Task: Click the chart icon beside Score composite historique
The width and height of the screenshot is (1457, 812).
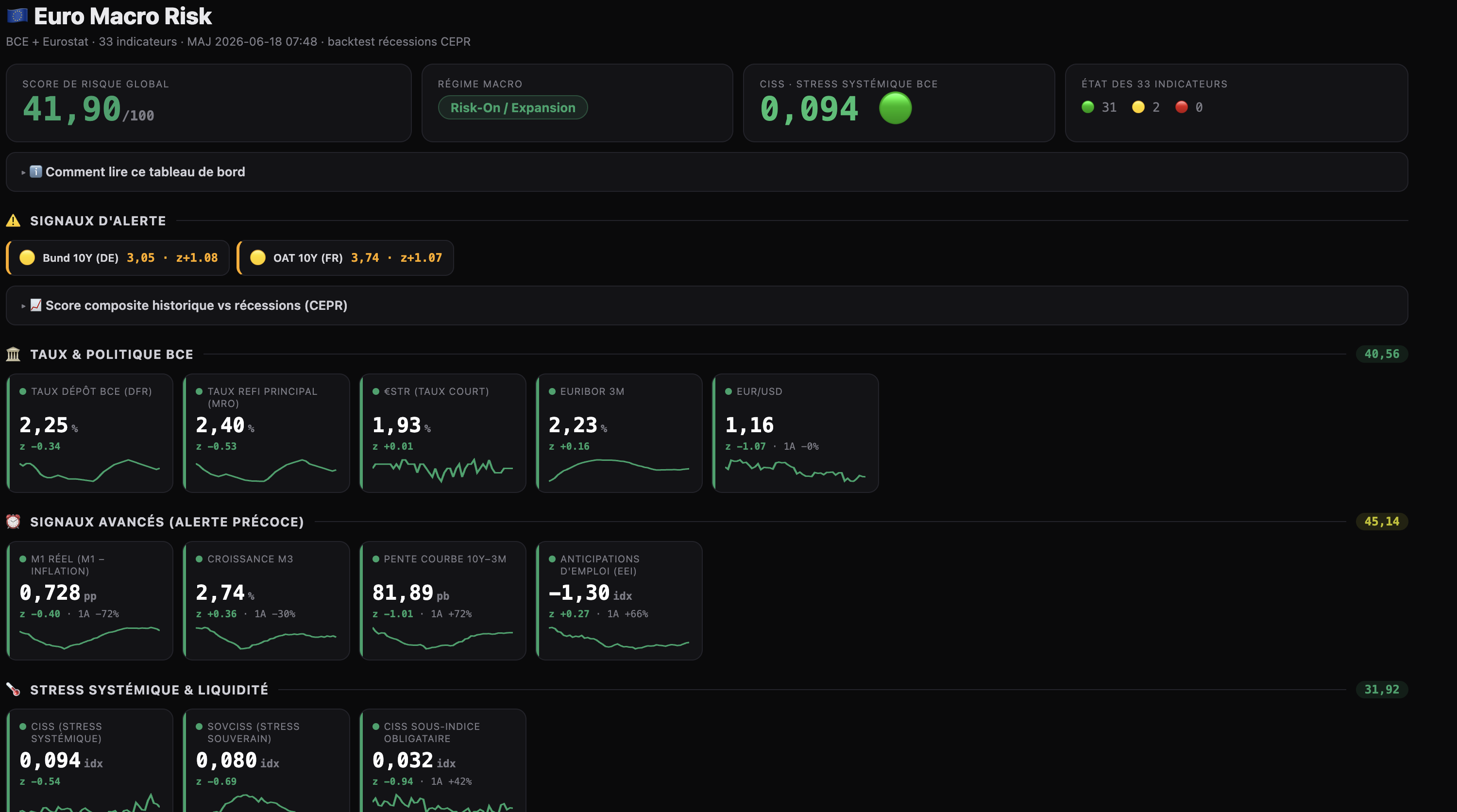Action: click(35, 305)
